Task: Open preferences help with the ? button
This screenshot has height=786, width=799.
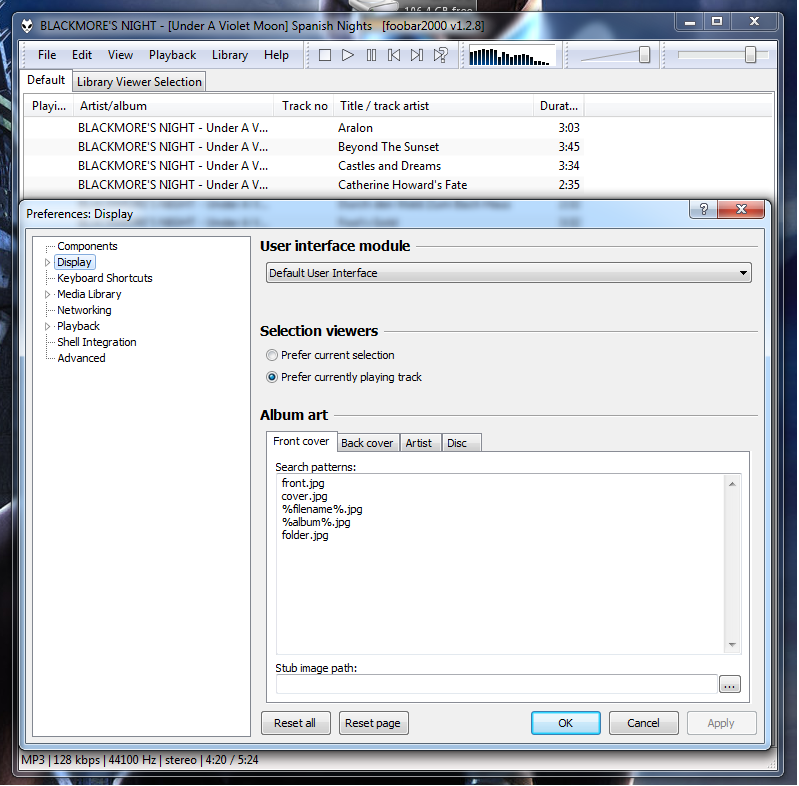Action: tap(703, 209)
